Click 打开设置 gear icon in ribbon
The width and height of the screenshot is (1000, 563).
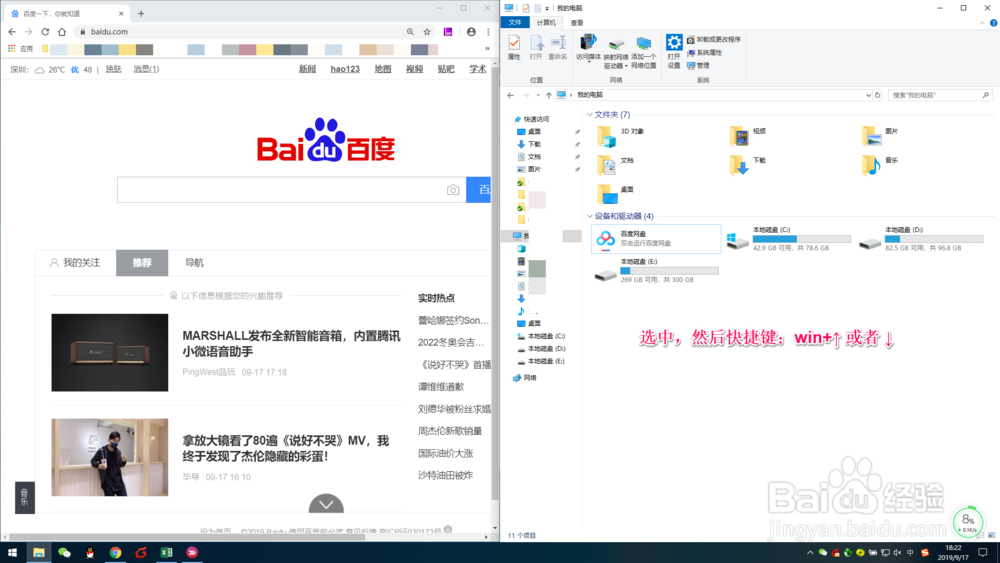click(x=674, y=51)
